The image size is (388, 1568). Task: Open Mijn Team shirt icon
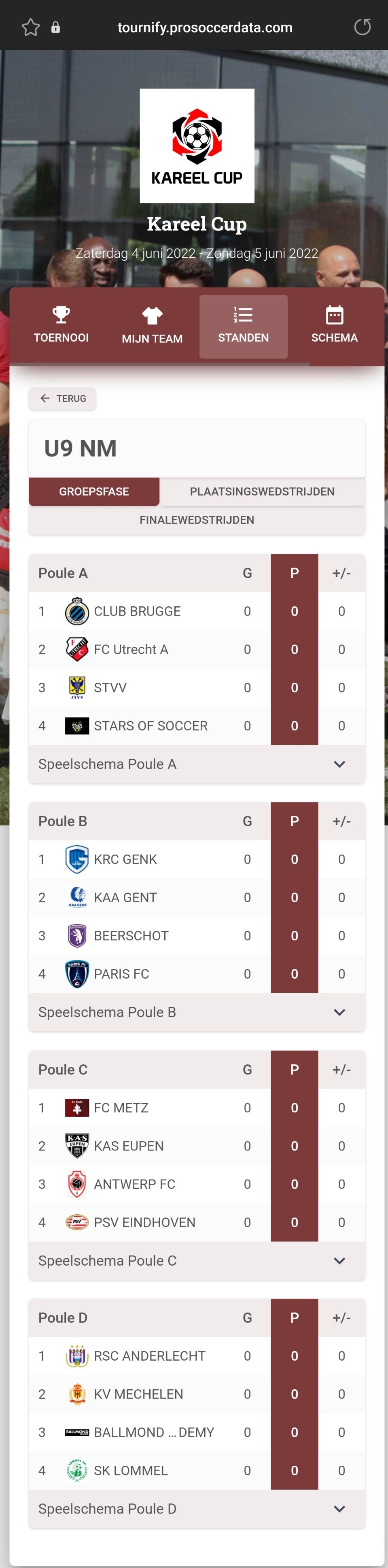click(x=152, y=315)
